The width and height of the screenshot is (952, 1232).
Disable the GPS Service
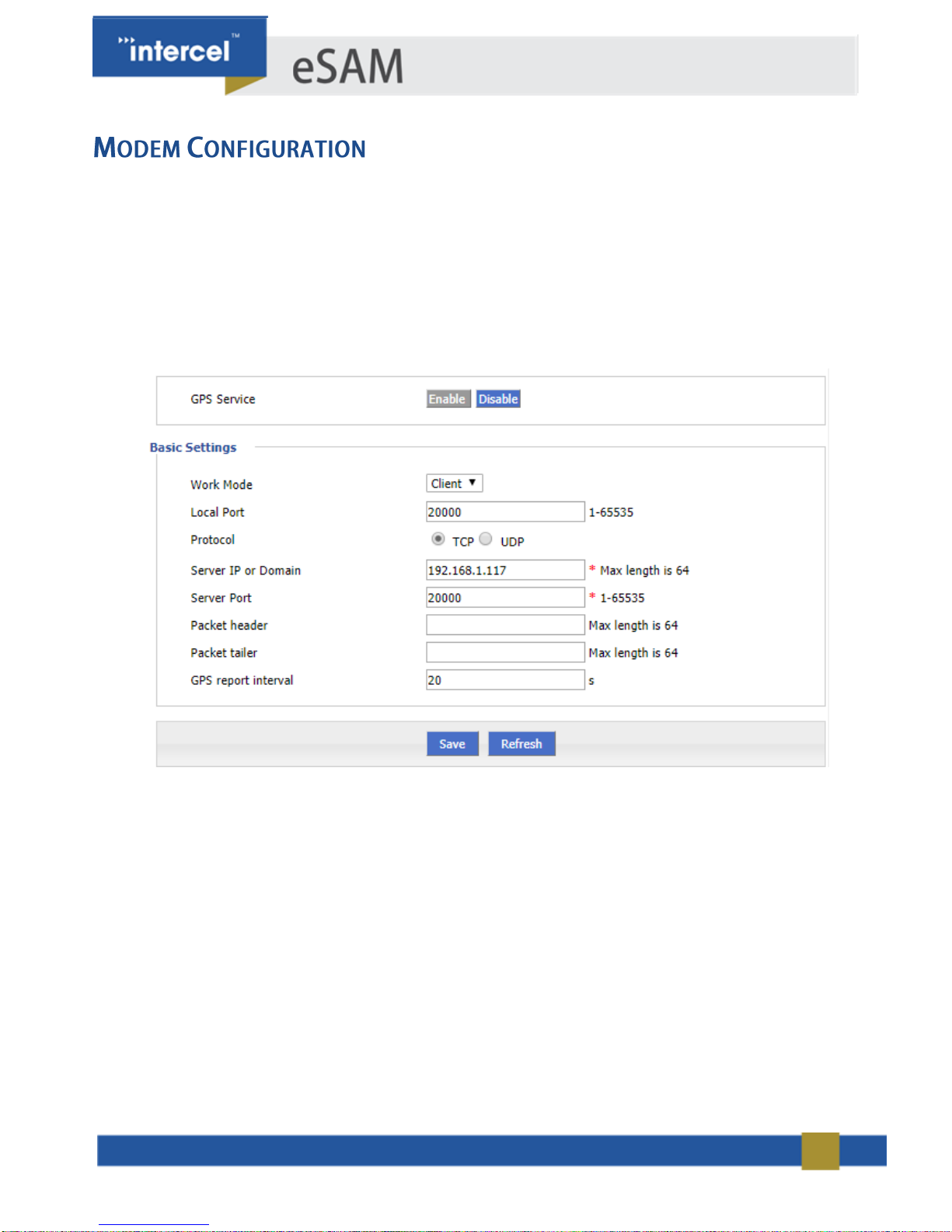click(x=498, y=399)
